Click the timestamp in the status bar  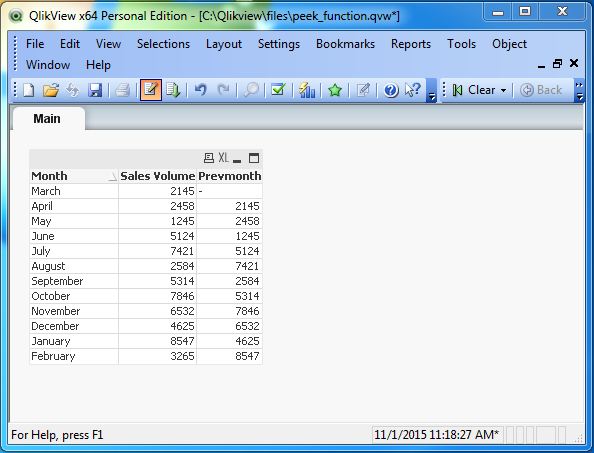437,434
